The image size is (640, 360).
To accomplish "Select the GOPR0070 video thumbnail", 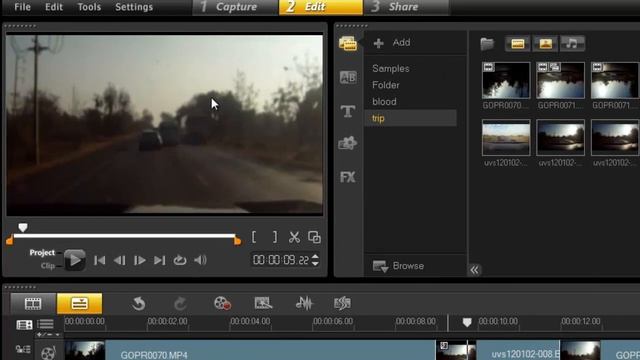I will 506,80.
